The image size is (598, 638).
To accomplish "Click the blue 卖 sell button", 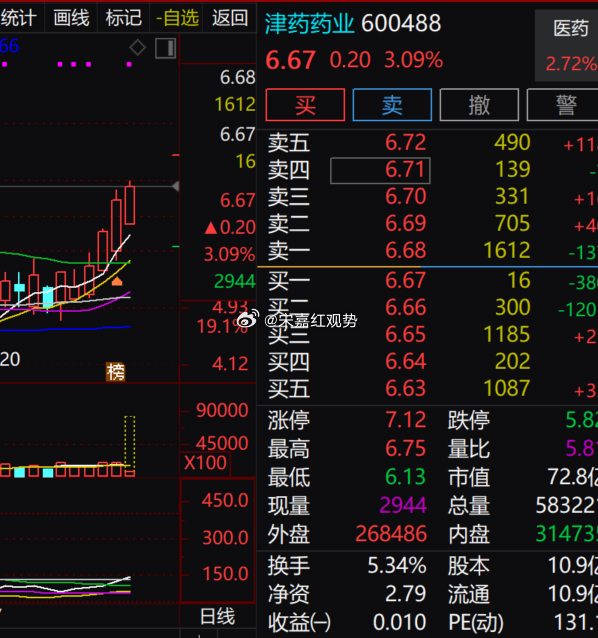I will [x=392, y=105].
